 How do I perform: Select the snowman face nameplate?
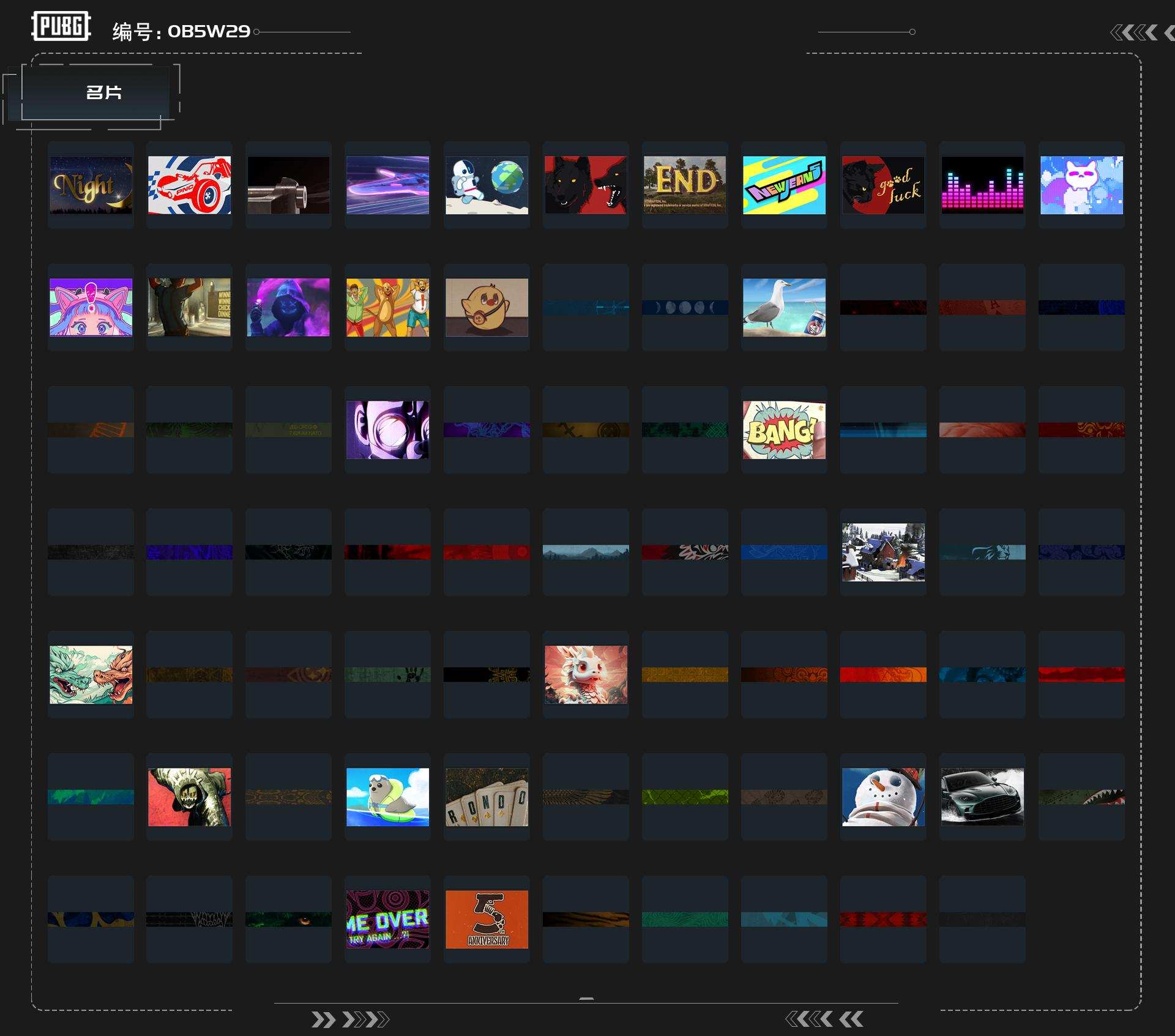coord(883,797)
